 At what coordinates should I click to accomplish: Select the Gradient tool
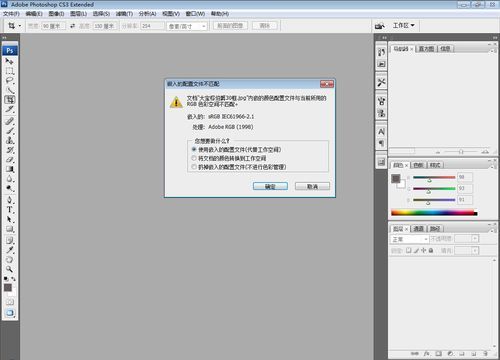coord(9,169)
